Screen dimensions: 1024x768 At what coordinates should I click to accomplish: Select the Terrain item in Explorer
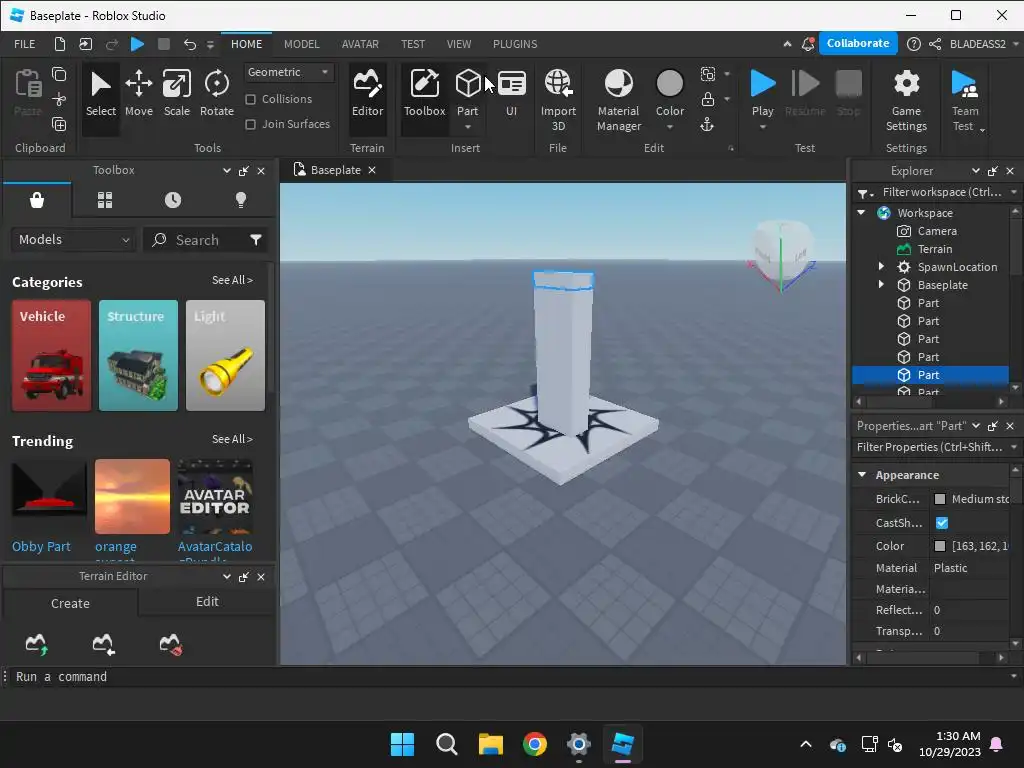[x=934, y=249]
